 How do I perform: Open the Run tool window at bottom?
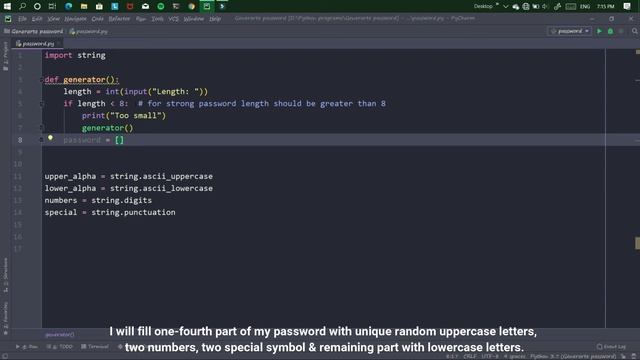click(x=27, y=347)
